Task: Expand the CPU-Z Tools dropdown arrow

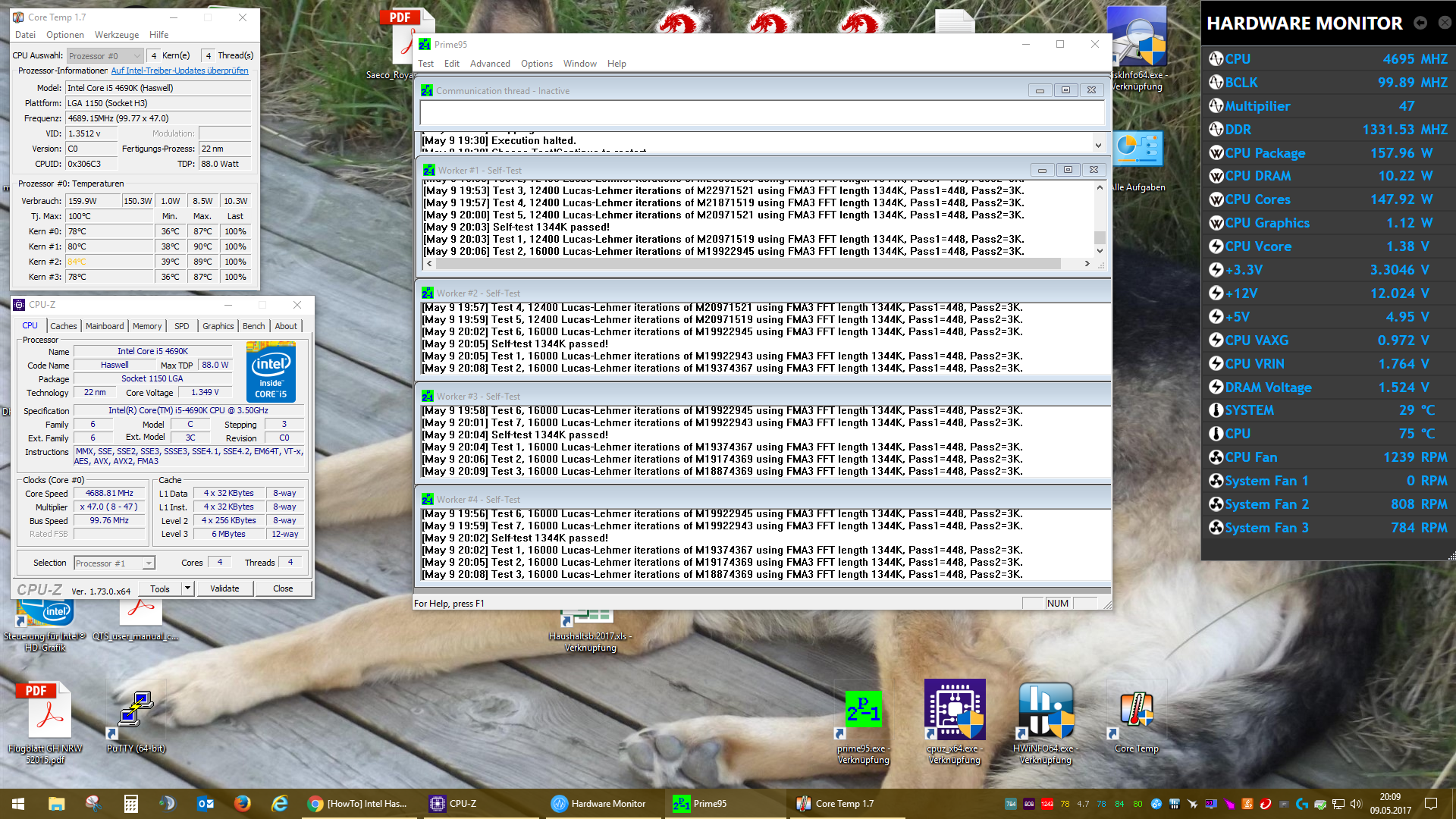Action: pyautogui.click(x=187, y=588)
